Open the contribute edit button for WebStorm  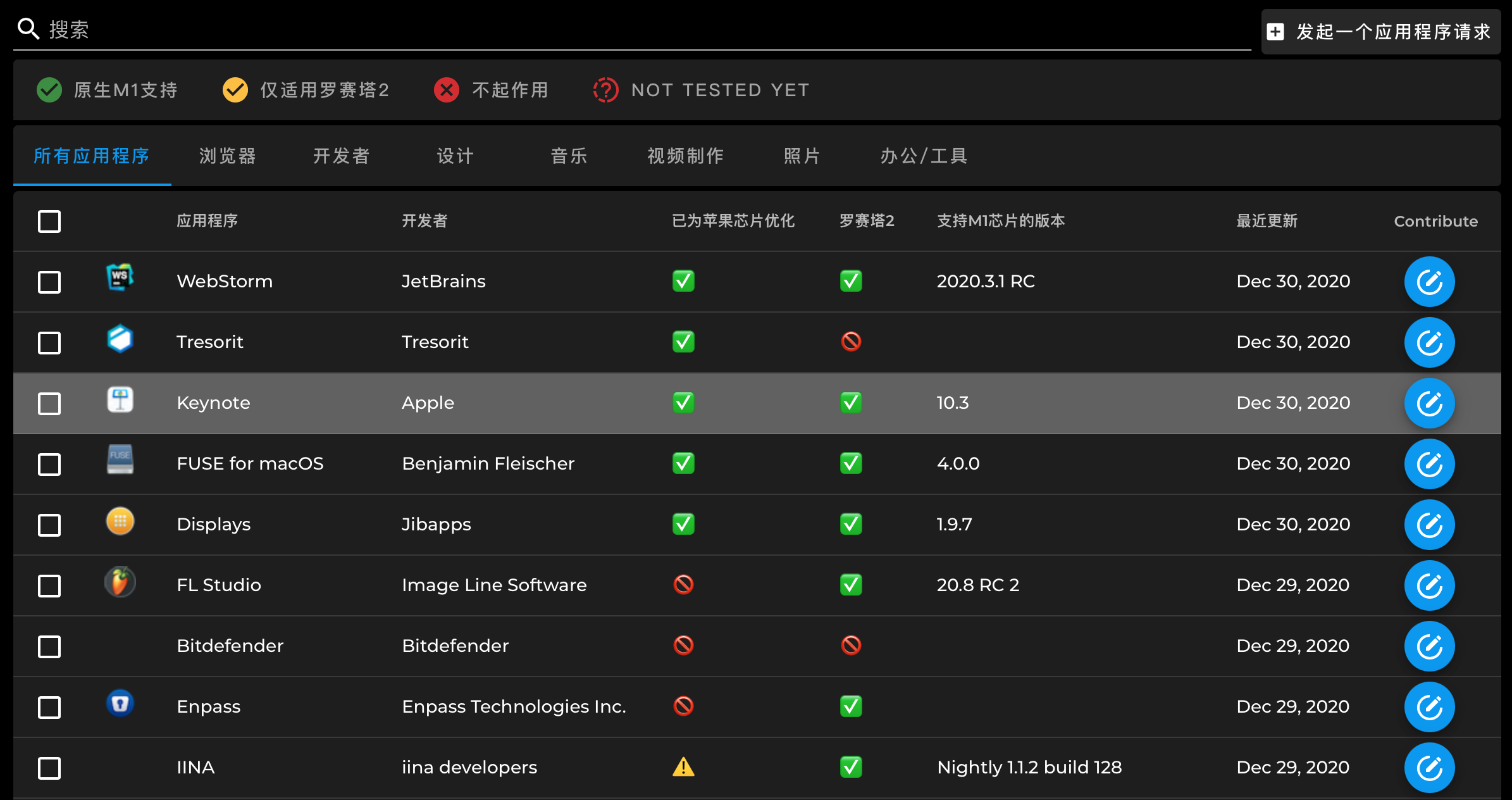[x=1429, y=282]
